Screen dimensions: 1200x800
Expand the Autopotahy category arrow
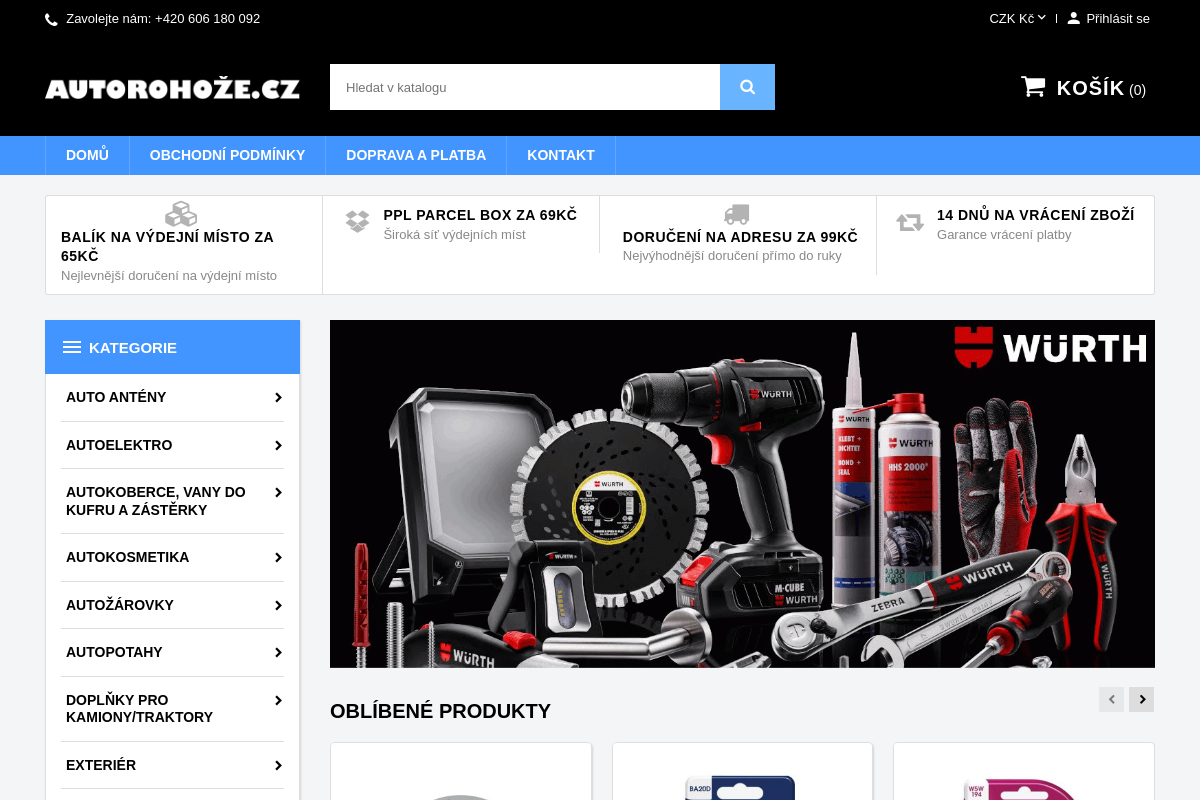(x=278, y=652)
